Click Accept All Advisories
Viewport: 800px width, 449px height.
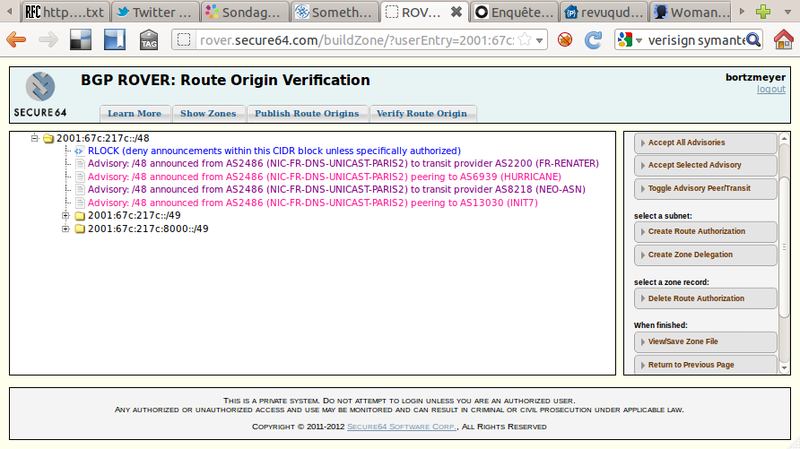pos(706,143)
